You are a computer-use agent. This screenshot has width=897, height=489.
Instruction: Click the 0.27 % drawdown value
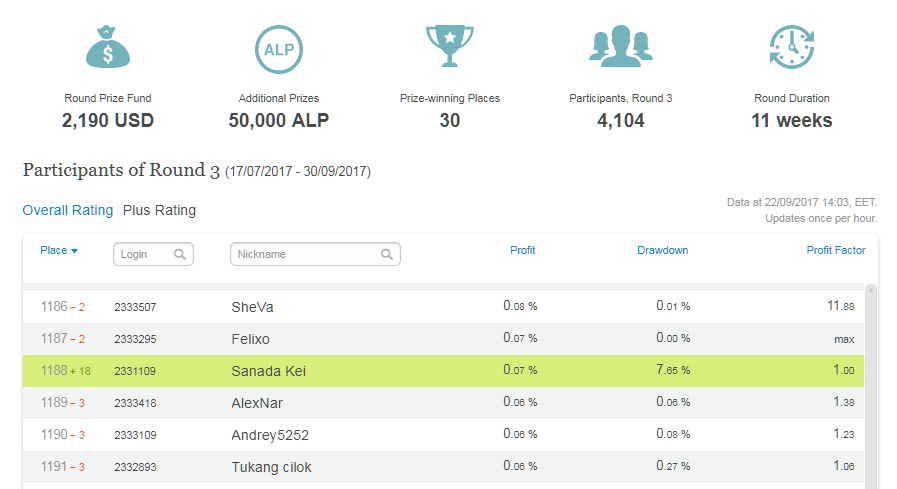[673, 466]
